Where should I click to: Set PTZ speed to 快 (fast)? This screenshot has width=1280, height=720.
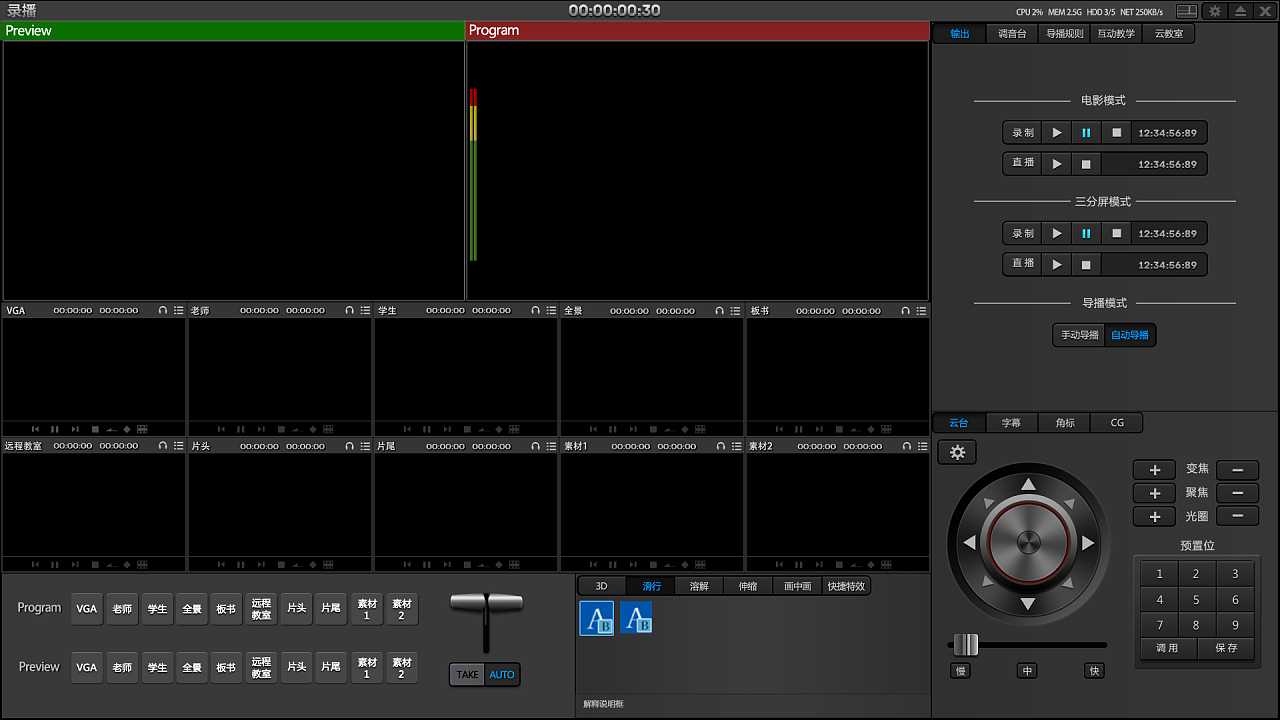pos(1094,671)
